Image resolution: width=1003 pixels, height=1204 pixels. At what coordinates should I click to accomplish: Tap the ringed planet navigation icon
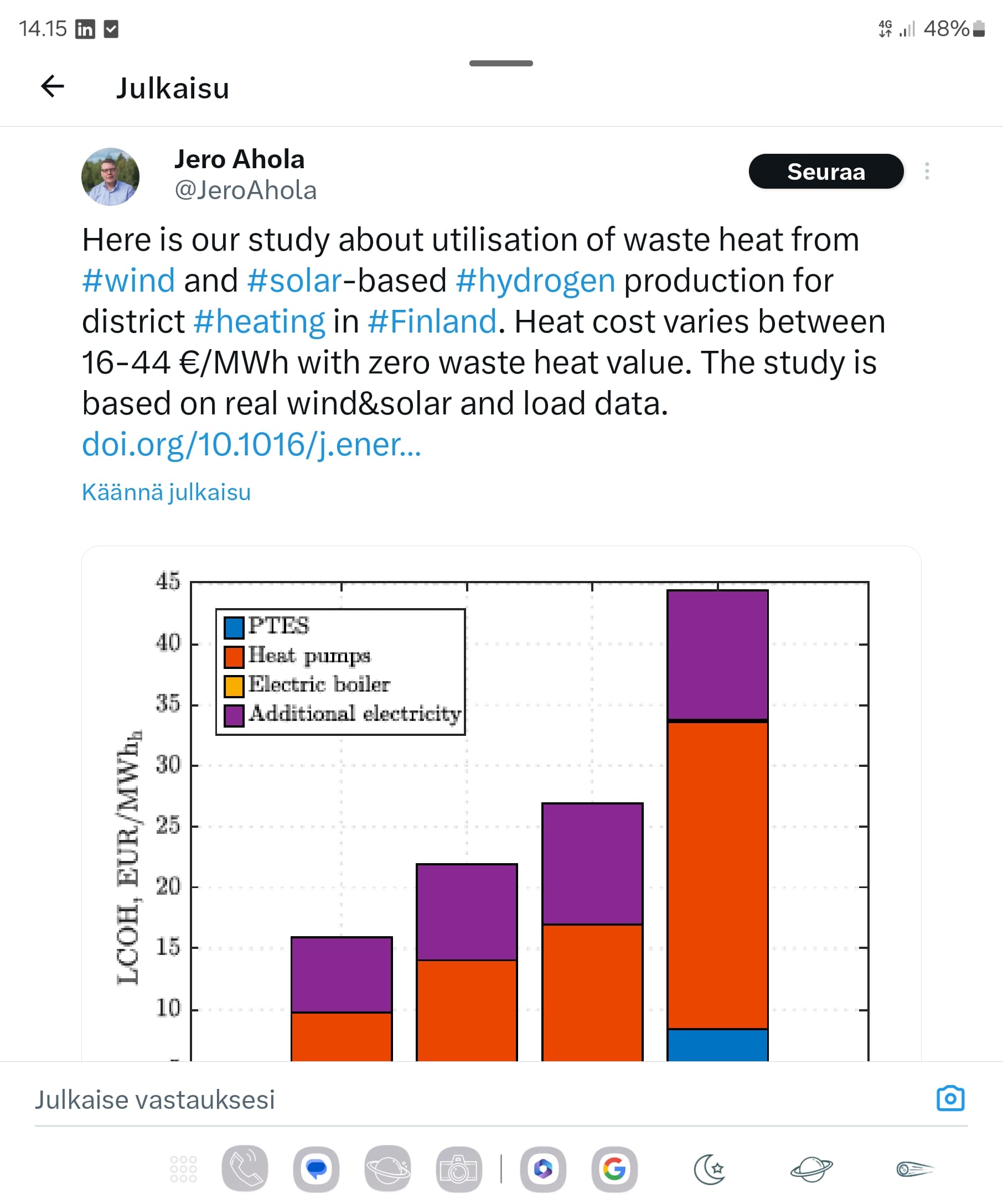[811, 1169]
